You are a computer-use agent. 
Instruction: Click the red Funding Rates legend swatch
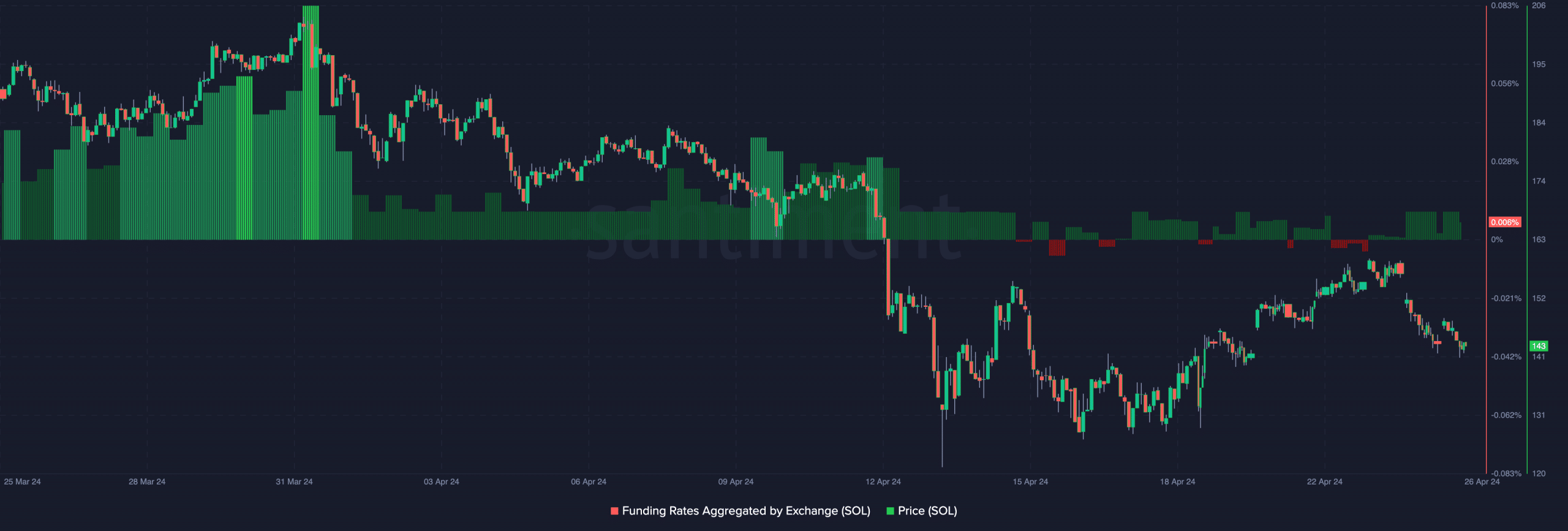(x=614, y=511)
